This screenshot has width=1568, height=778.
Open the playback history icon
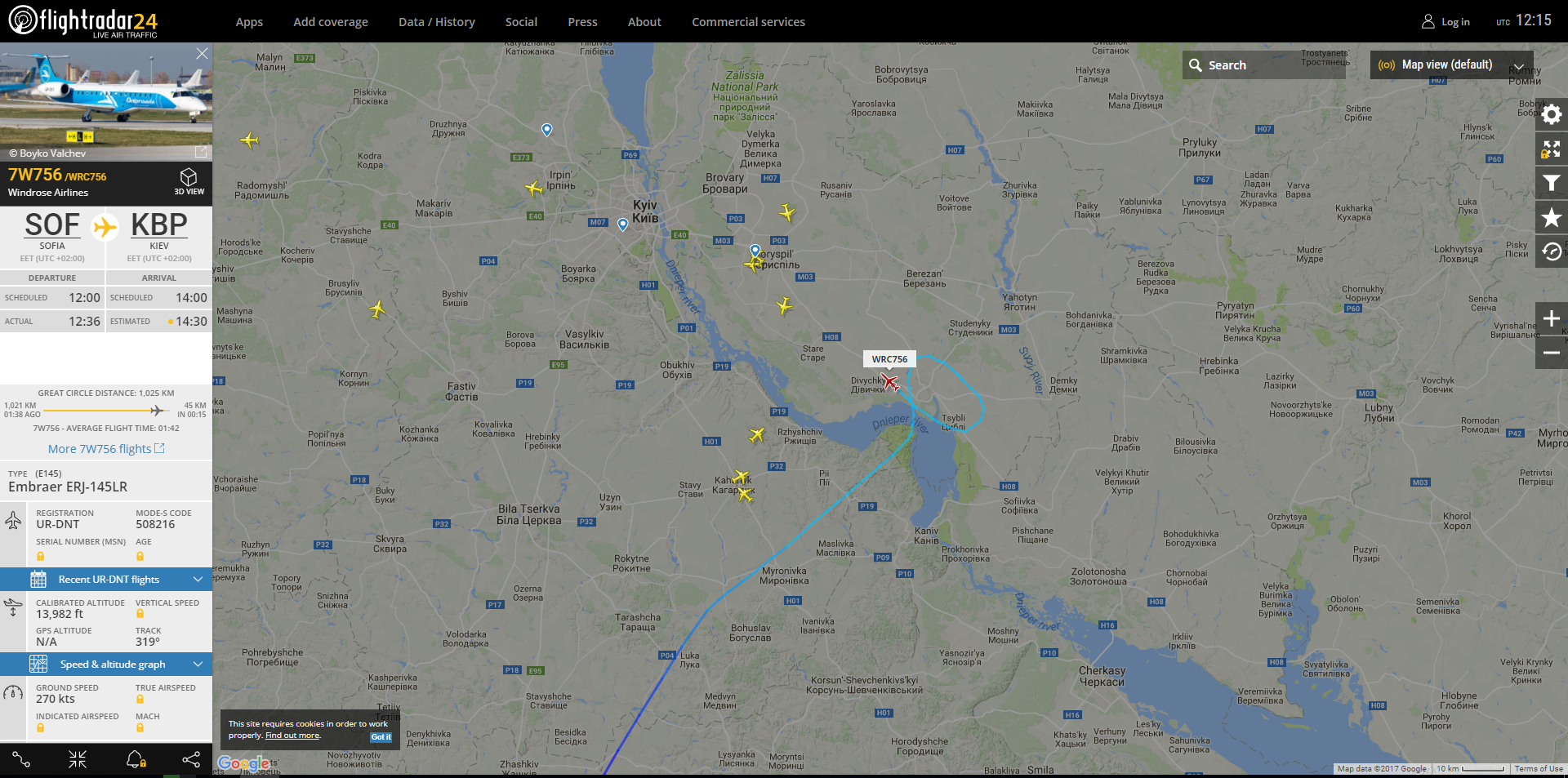tap(1552, 251)
